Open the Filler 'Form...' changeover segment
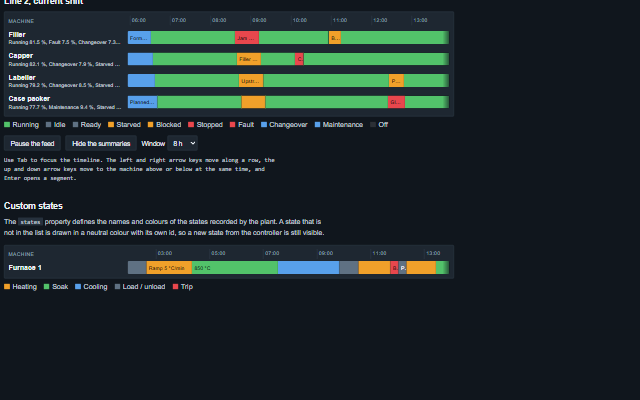The image size is (640, 400). point(139,38)
